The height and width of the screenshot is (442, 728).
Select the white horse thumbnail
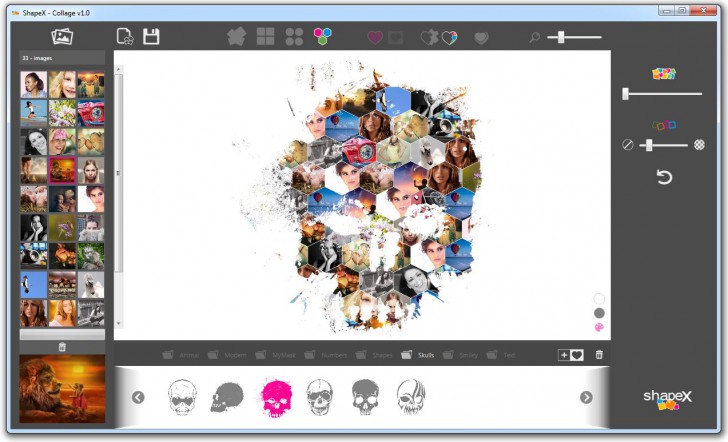91,285
